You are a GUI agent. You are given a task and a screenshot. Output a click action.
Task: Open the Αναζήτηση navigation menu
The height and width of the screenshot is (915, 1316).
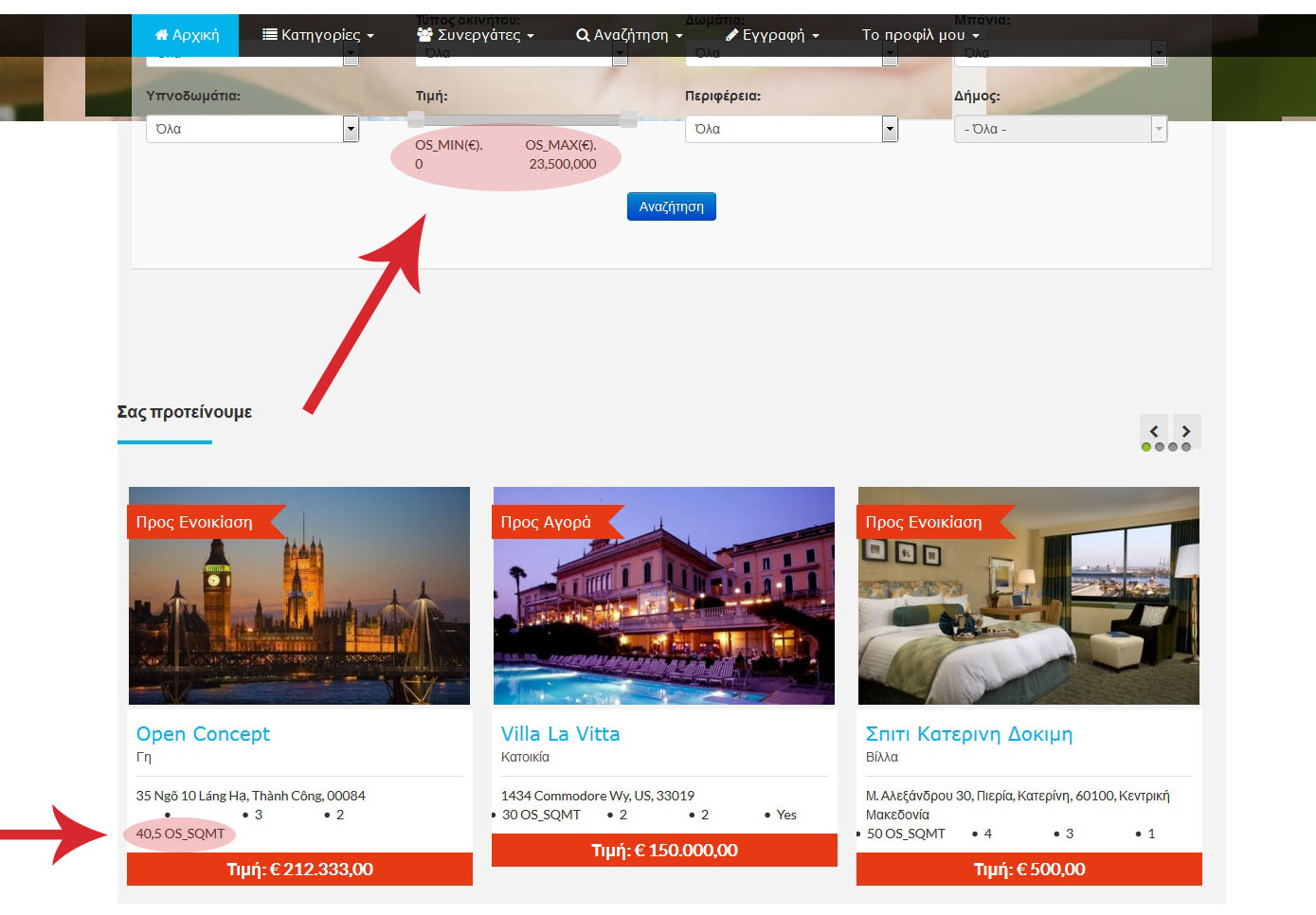coord(629,35)
